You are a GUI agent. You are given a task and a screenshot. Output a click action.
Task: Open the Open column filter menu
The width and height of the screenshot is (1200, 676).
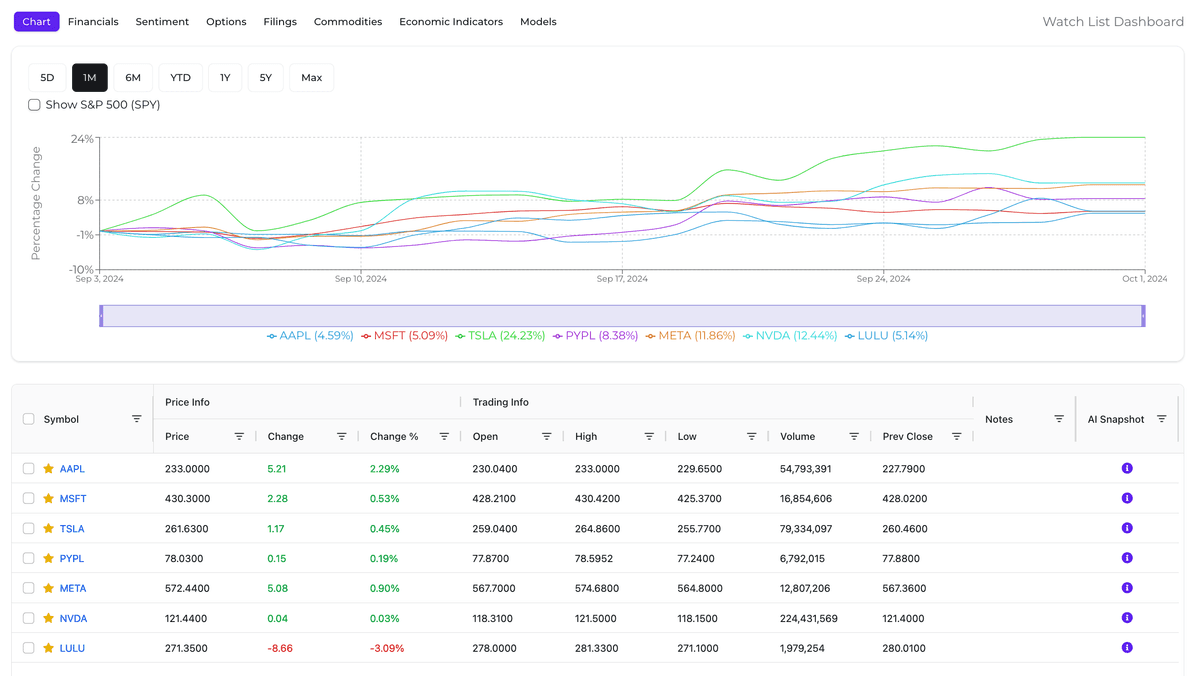(x=547, y=436)
